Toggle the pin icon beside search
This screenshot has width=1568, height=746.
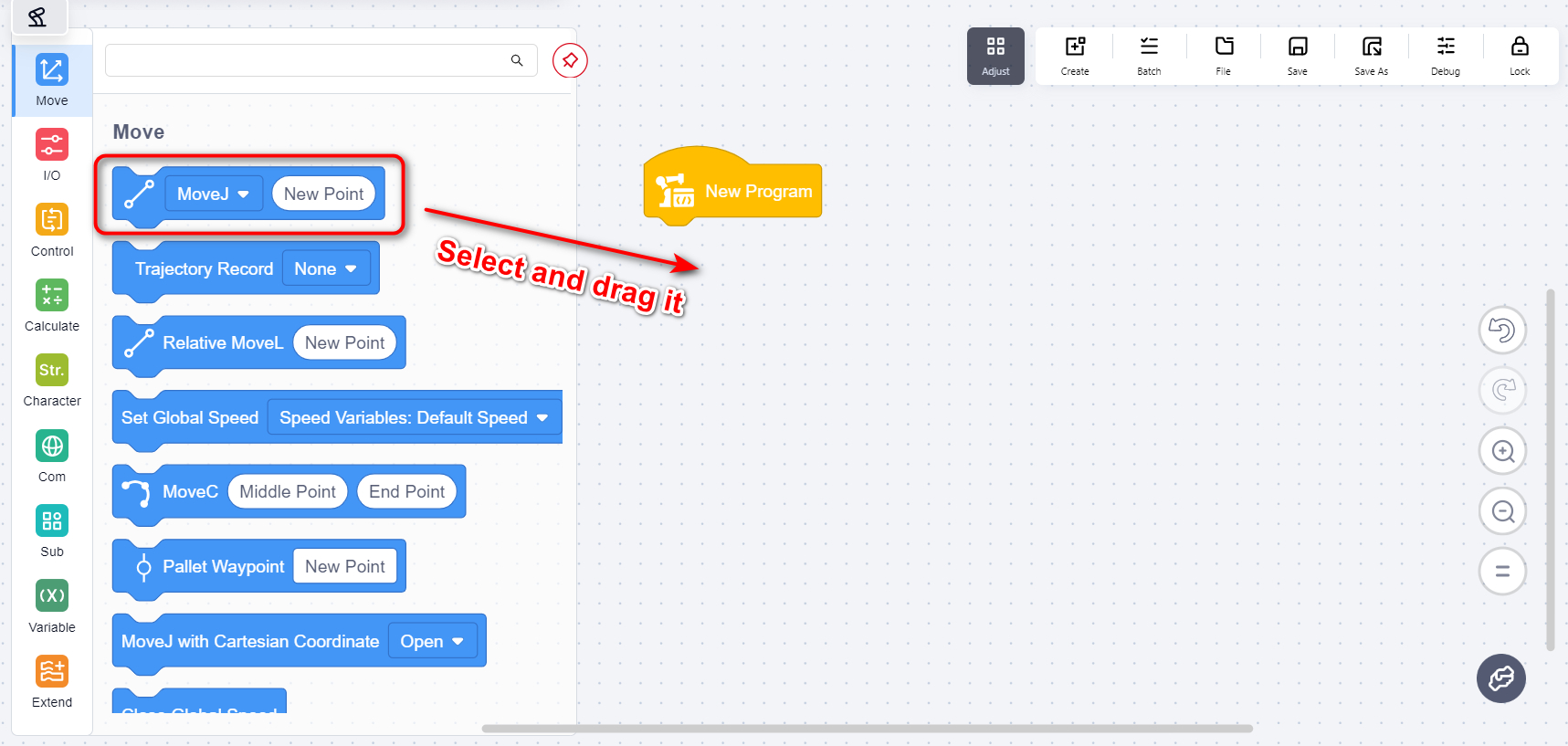(x=570, y=60)
